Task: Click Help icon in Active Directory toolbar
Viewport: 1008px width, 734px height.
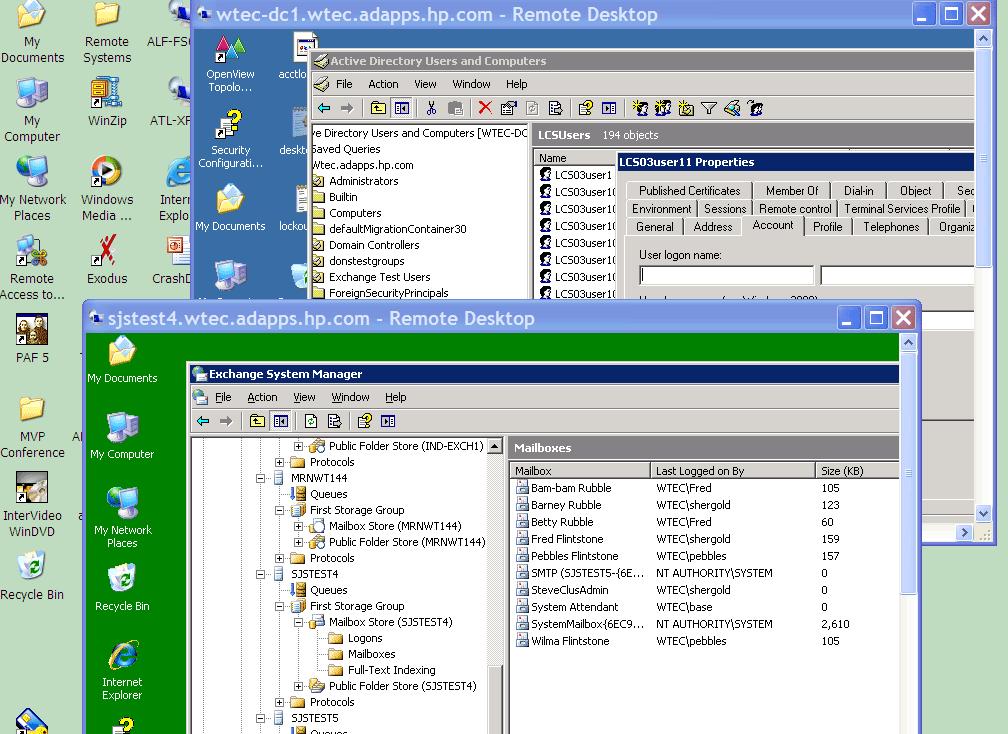Action: 585,108
